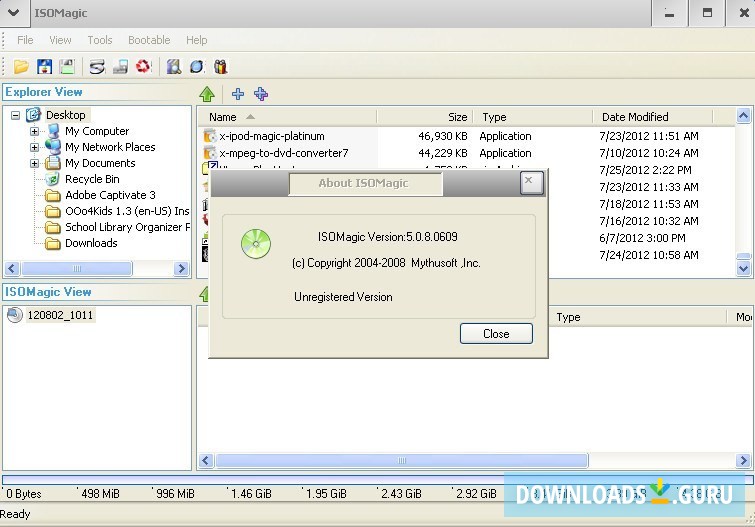The height and width of the screenshot is (527, 755).
Task: Click Type column header in ISOMagic View
Action: pos(637,317)
